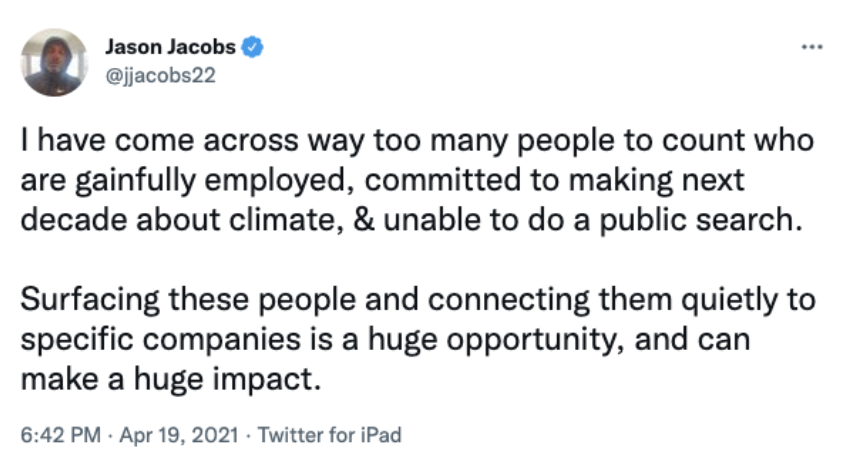Screen dimensions: 848x464
Task: Open the Jason Jacobs display name profile
Action: coord(170,47)
